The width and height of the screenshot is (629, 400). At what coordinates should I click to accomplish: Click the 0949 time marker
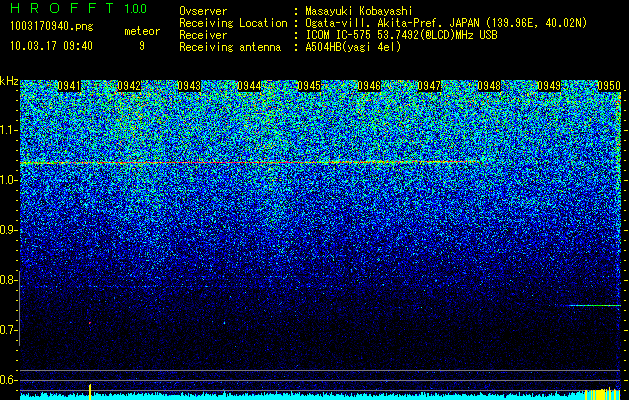click(549, 86)
